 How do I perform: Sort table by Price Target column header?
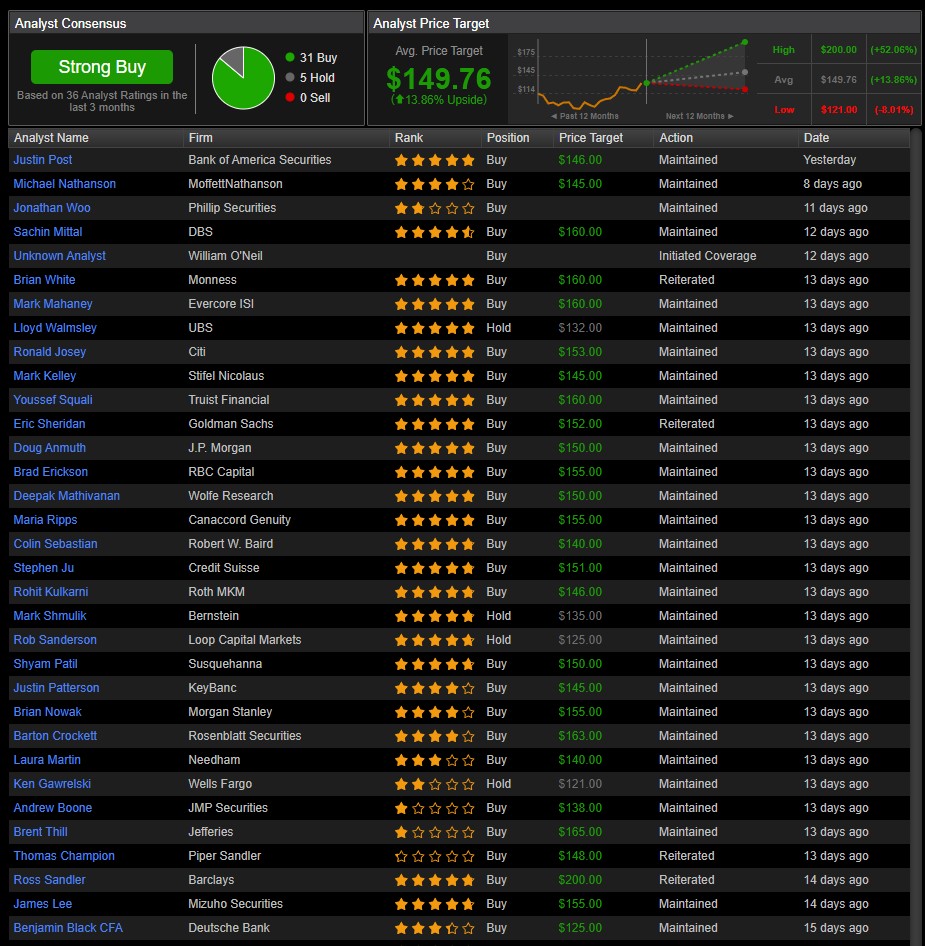(591, 138)
